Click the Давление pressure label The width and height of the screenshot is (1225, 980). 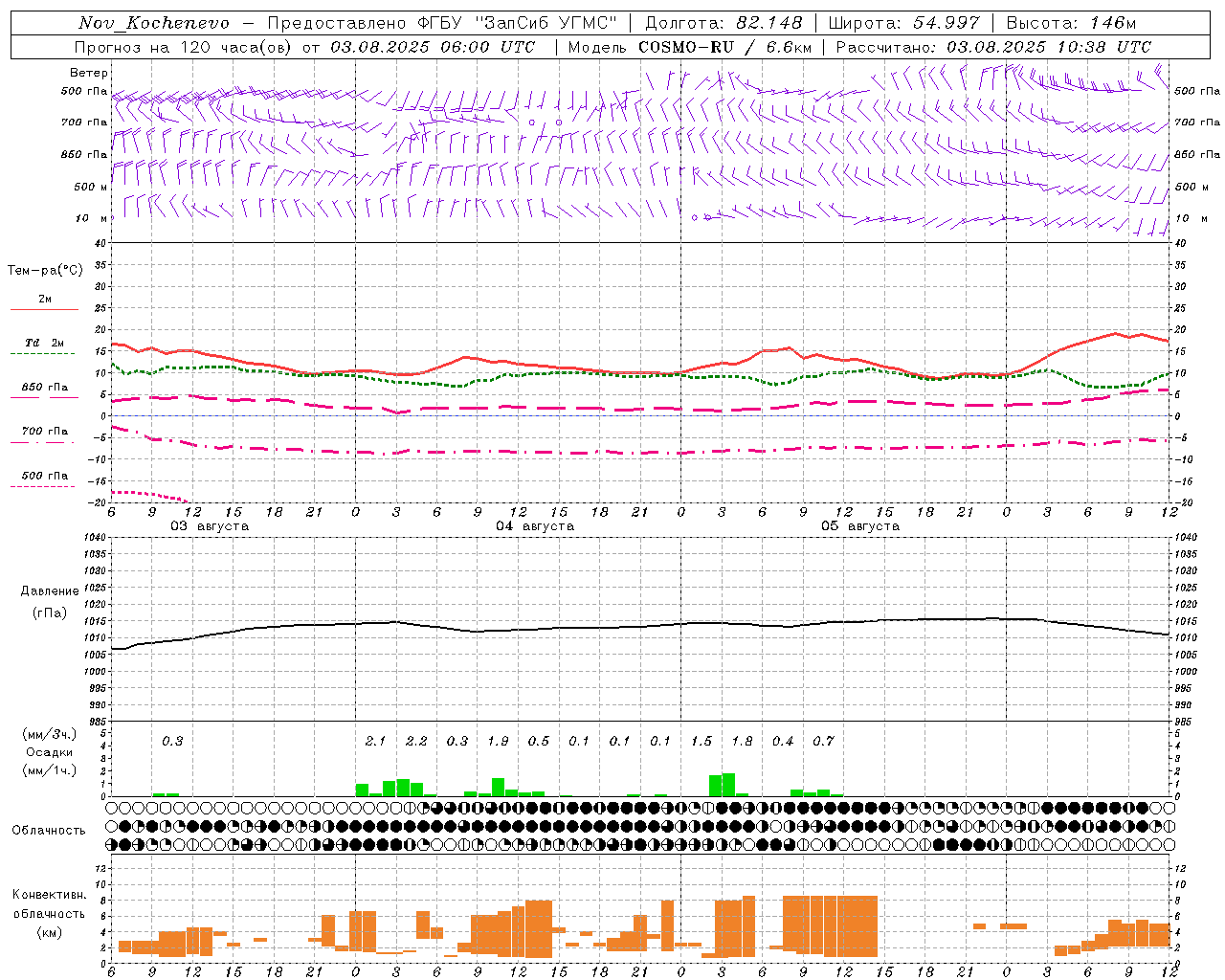click(x=50, y=591)
